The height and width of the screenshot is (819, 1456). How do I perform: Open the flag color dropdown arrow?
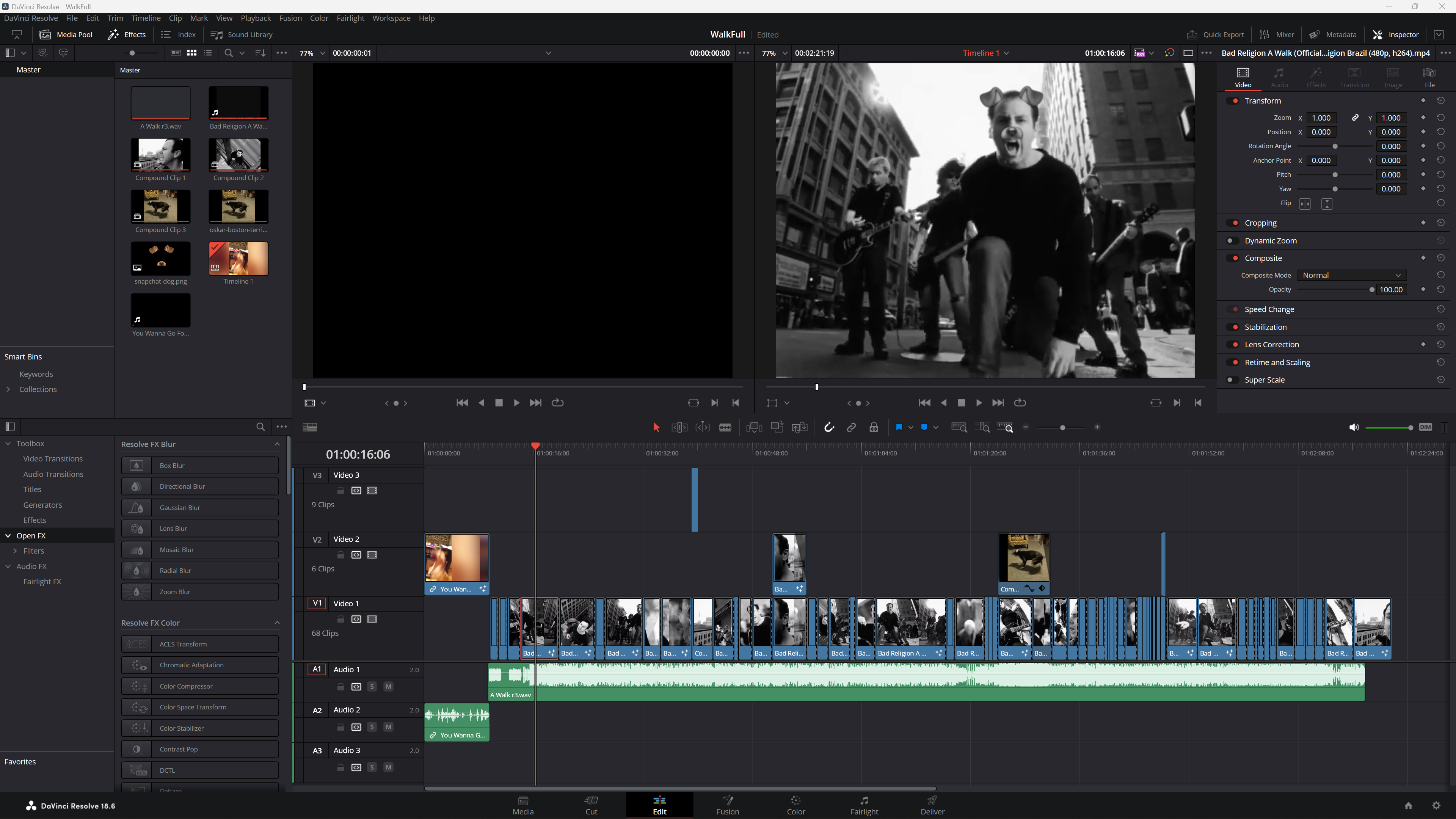pyautogui.click(x=910, y=427)
